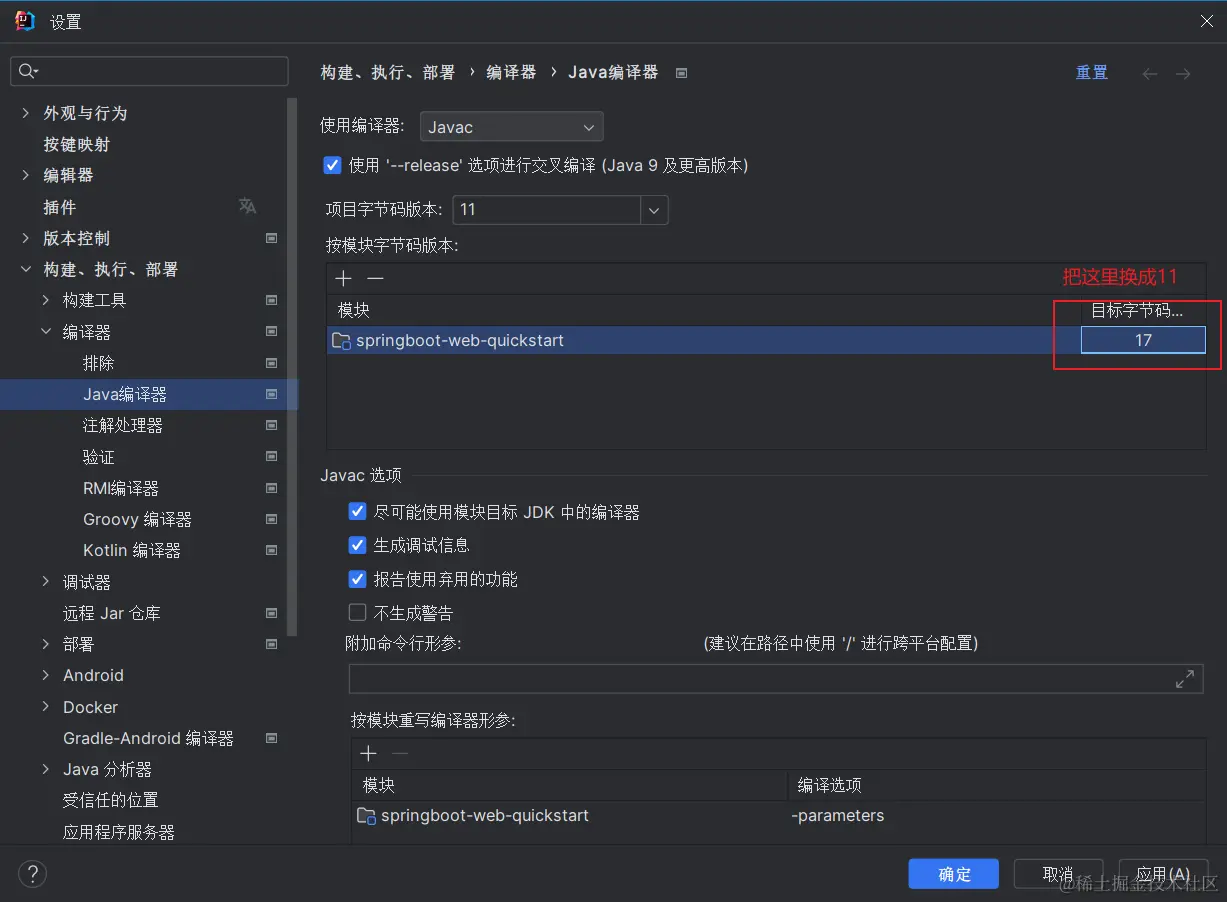Click the project-level icon beside 编译器

[271, 331]
